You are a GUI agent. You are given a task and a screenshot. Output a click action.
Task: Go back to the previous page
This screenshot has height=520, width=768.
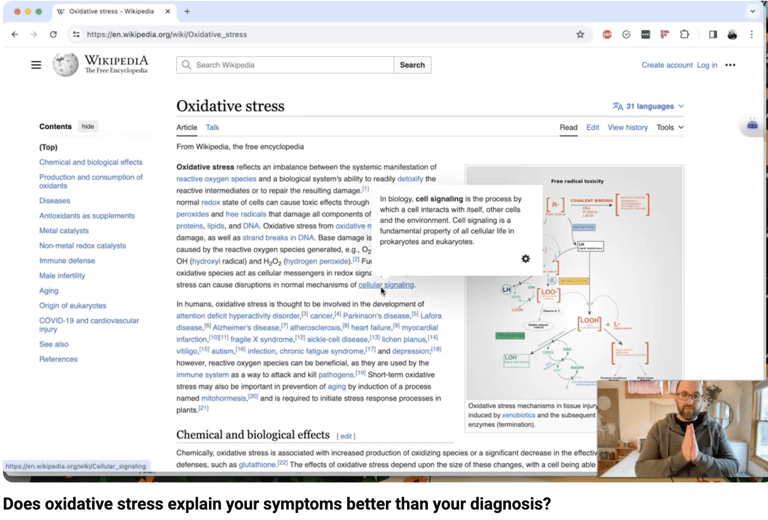coord(15,34)
